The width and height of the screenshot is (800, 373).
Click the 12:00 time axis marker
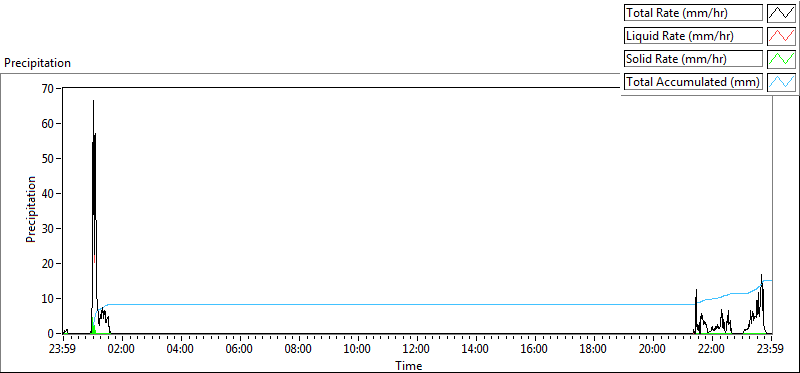pyautogui.click(x=417, y=350)
